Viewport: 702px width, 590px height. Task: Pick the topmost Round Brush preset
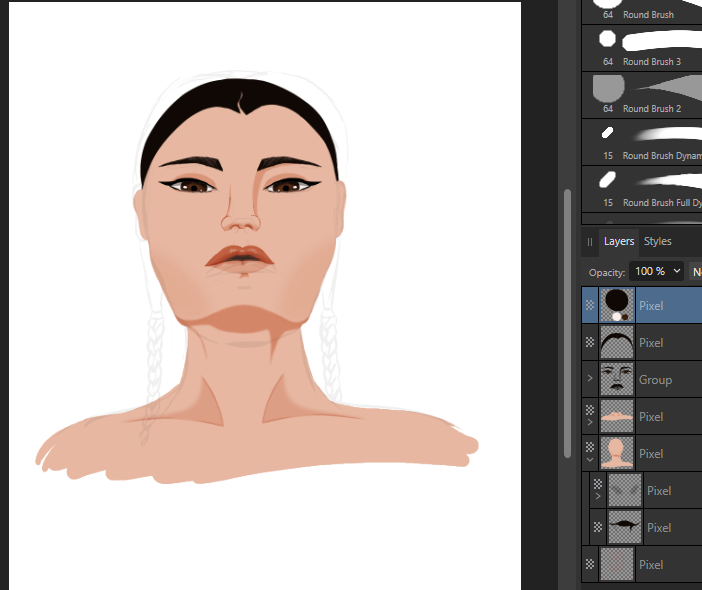click(642, 11)
